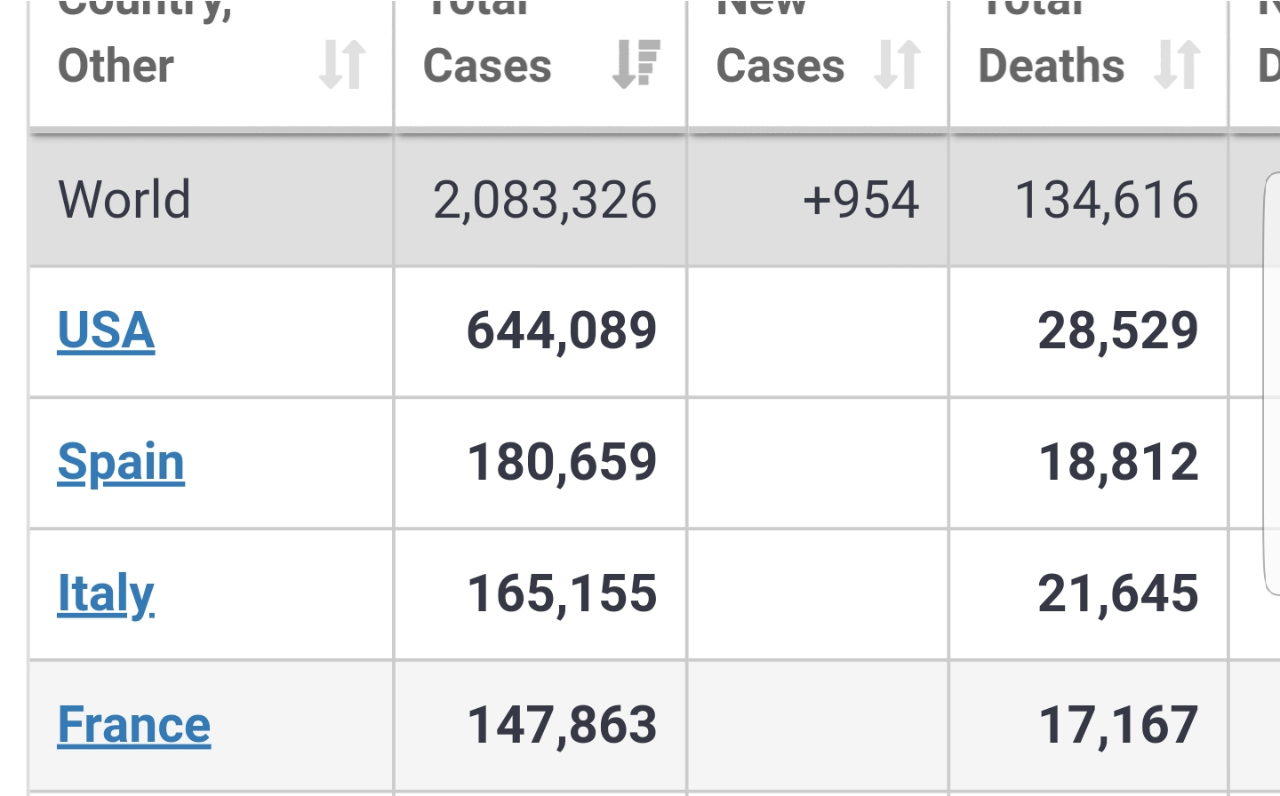Click Italy's total cases value 165,155
The height and width of the screenshot is (796, 1280).
click(x=562, y=594)
